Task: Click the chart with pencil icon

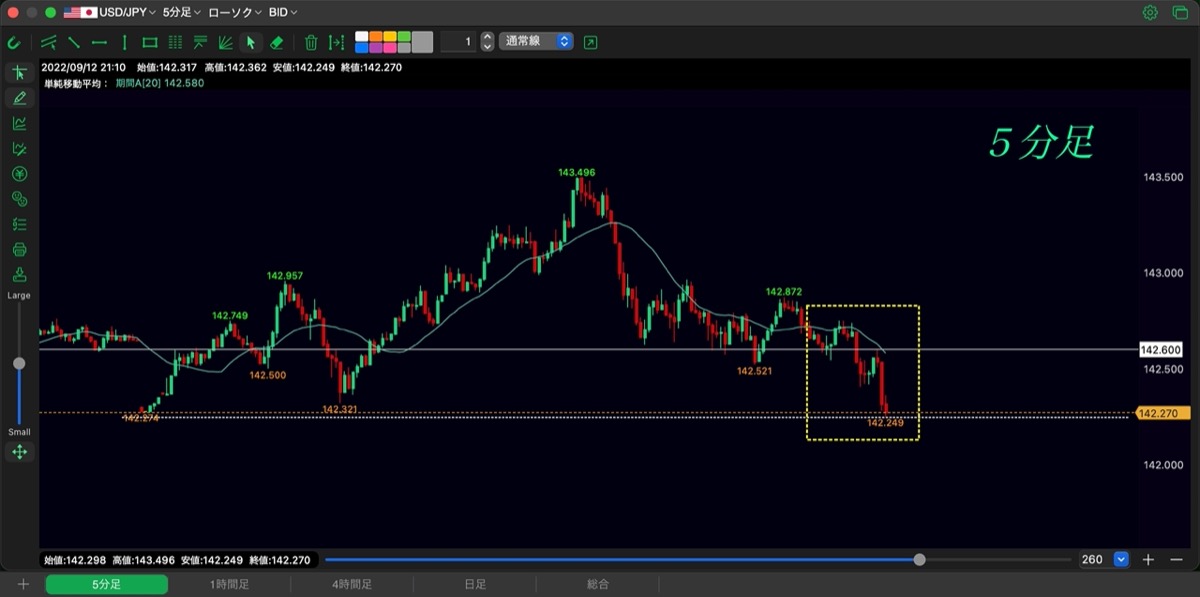Action: (19, 149)
